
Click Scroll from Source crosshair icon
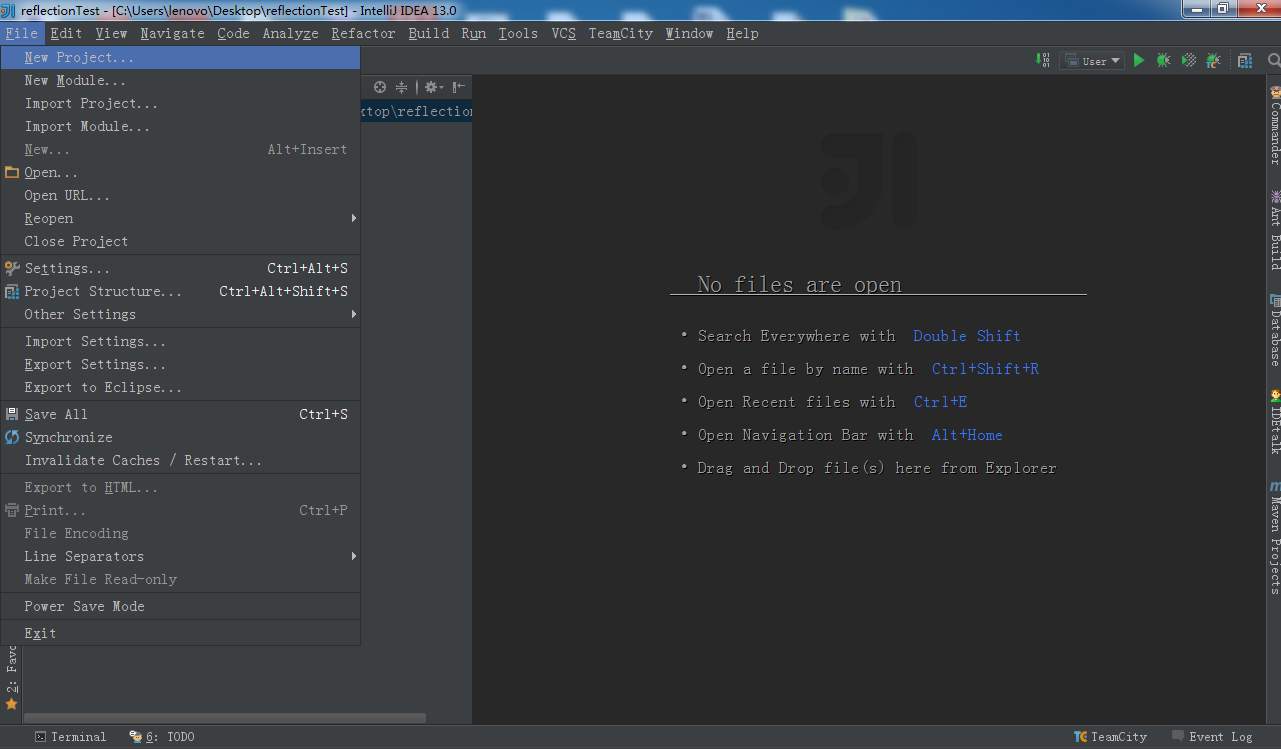(380, 87)
